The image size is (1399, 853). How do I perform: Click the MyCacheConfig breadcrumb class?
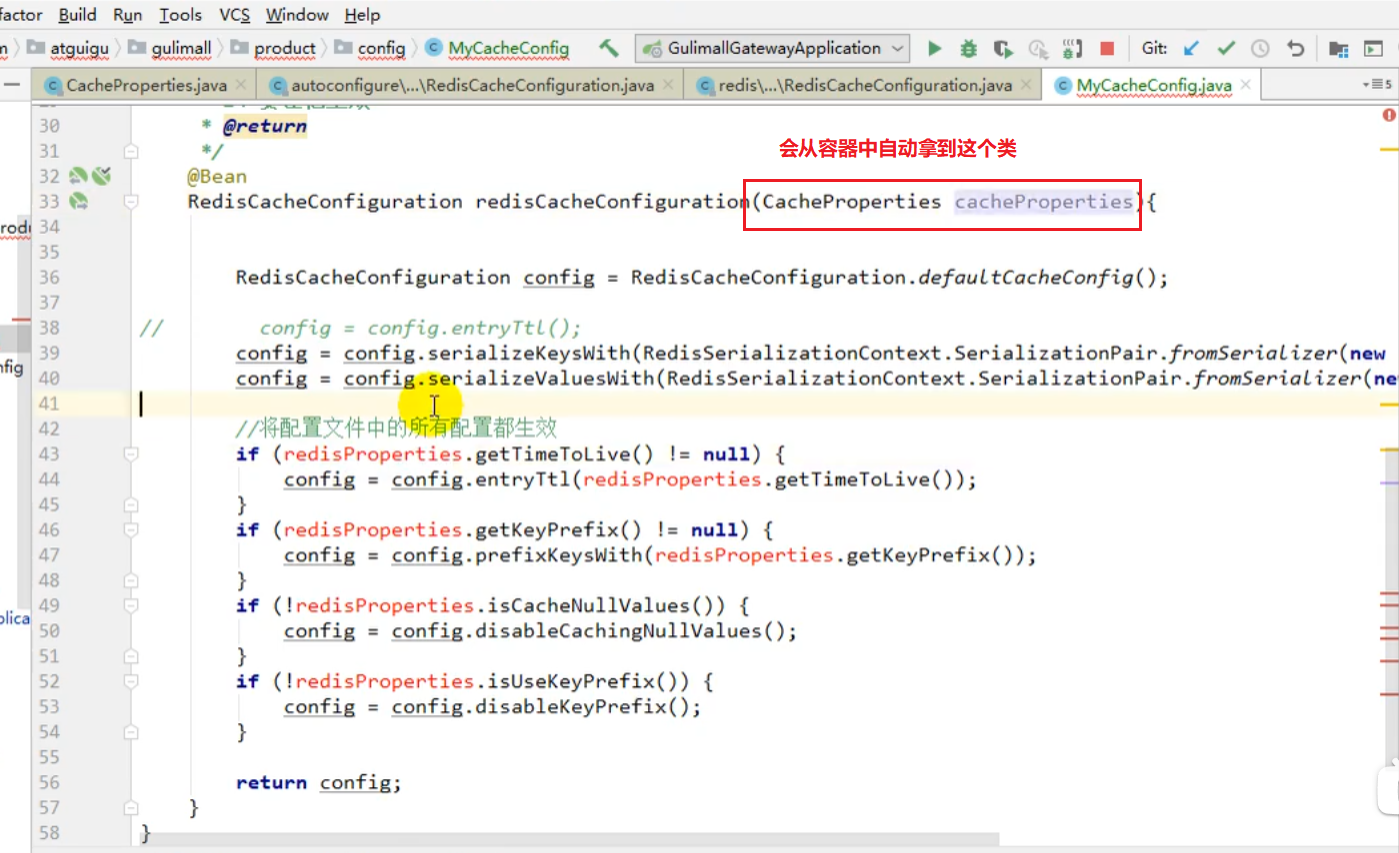497,48
